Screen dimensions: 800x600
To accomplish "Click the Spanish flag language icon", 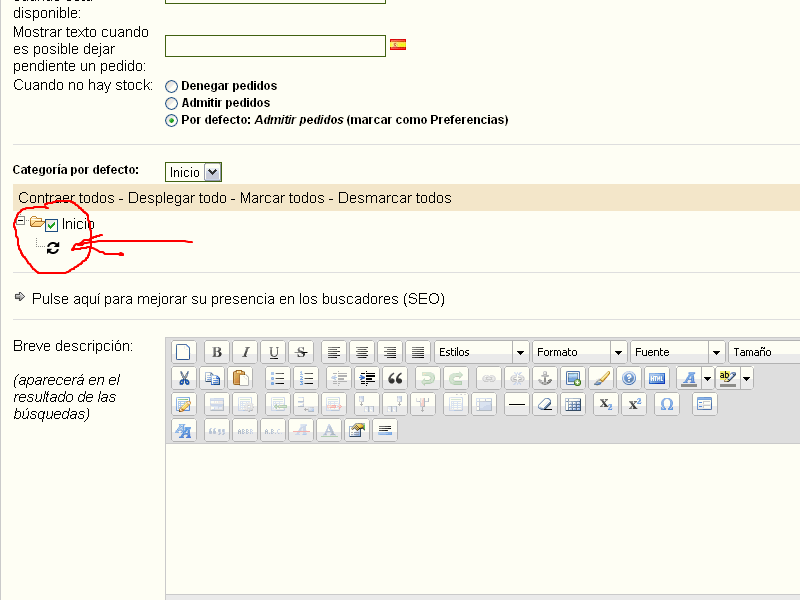I will 398,45.
